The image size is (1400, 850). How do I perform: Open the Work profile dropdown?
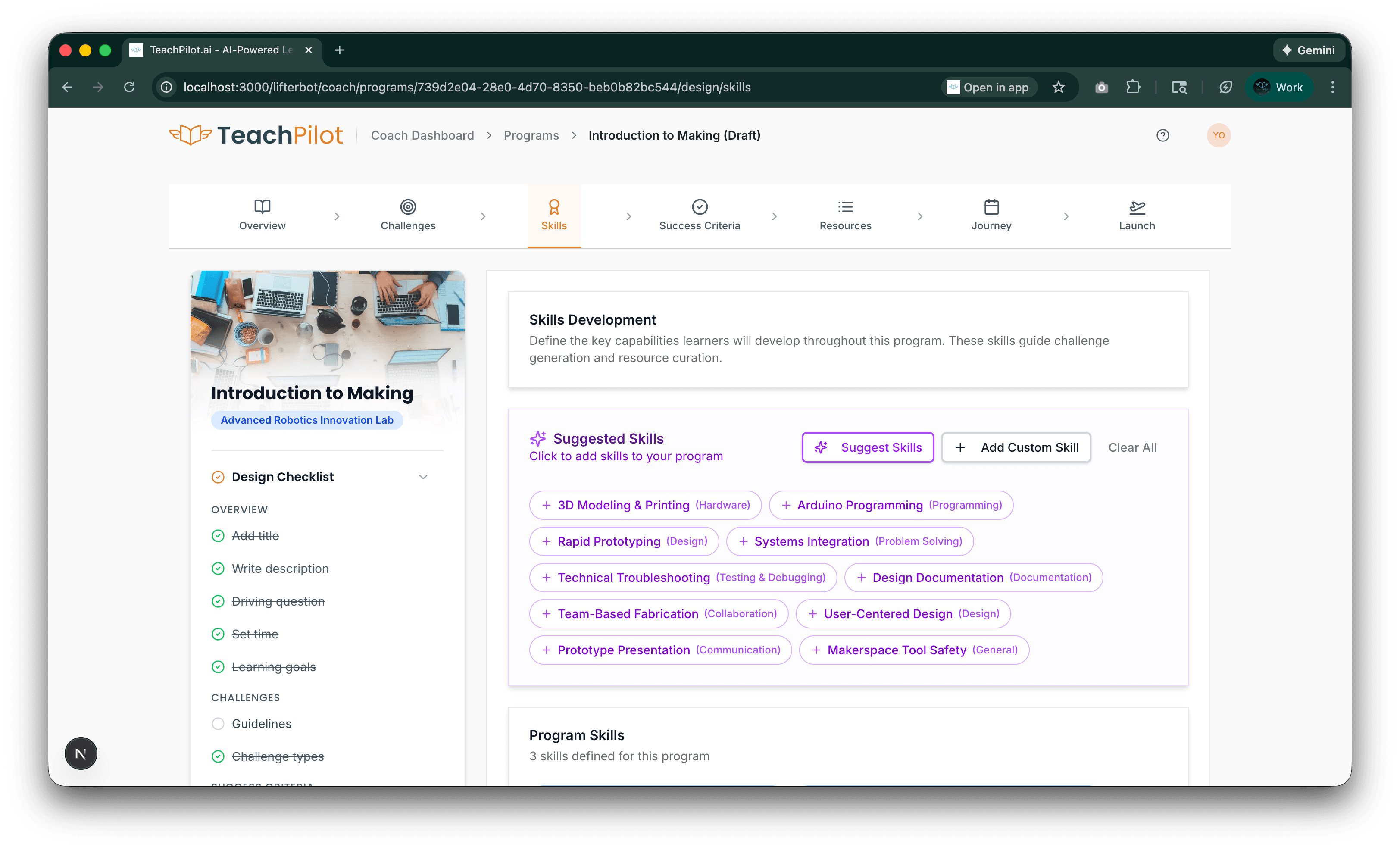[x=1279, y=87]
